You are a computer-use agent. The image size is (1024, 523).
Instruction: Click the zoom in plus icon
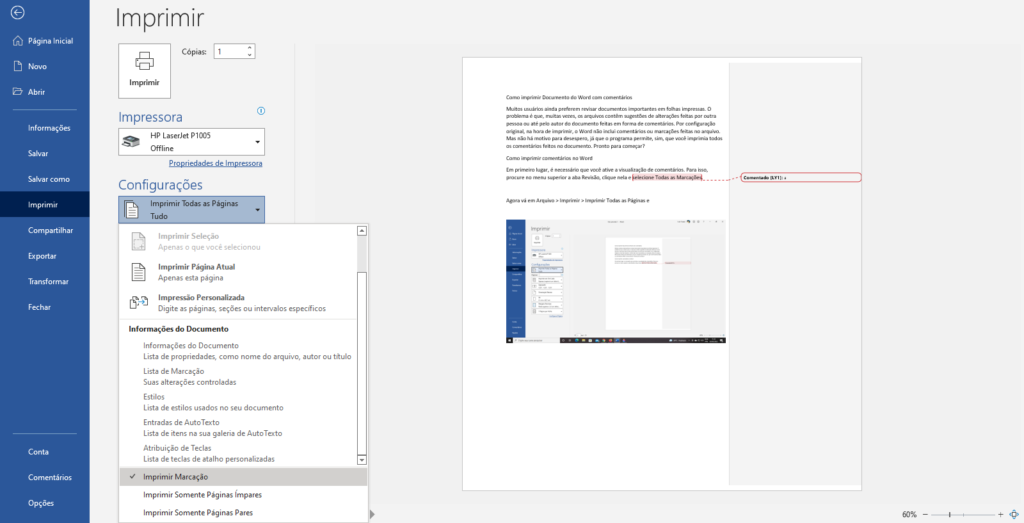point(1000,515)
